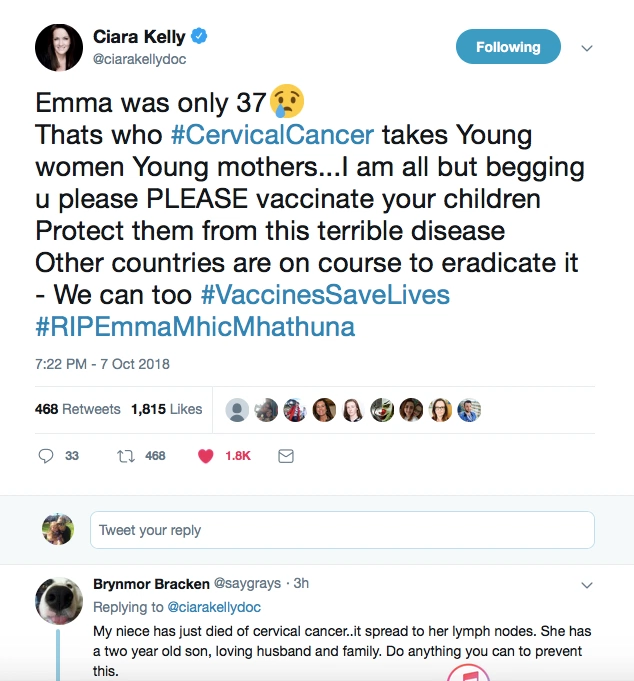The height and width of the screenshot is (681, 634).
Task: Click the last liker avatar in the row
Action: pyautogui.click(x=469, y=410)
